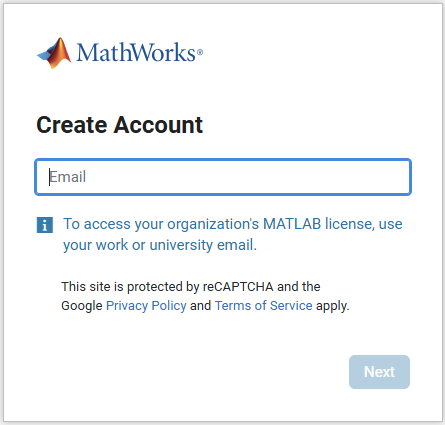Click the word 'Google' in the notice

(x=82, y=306)
